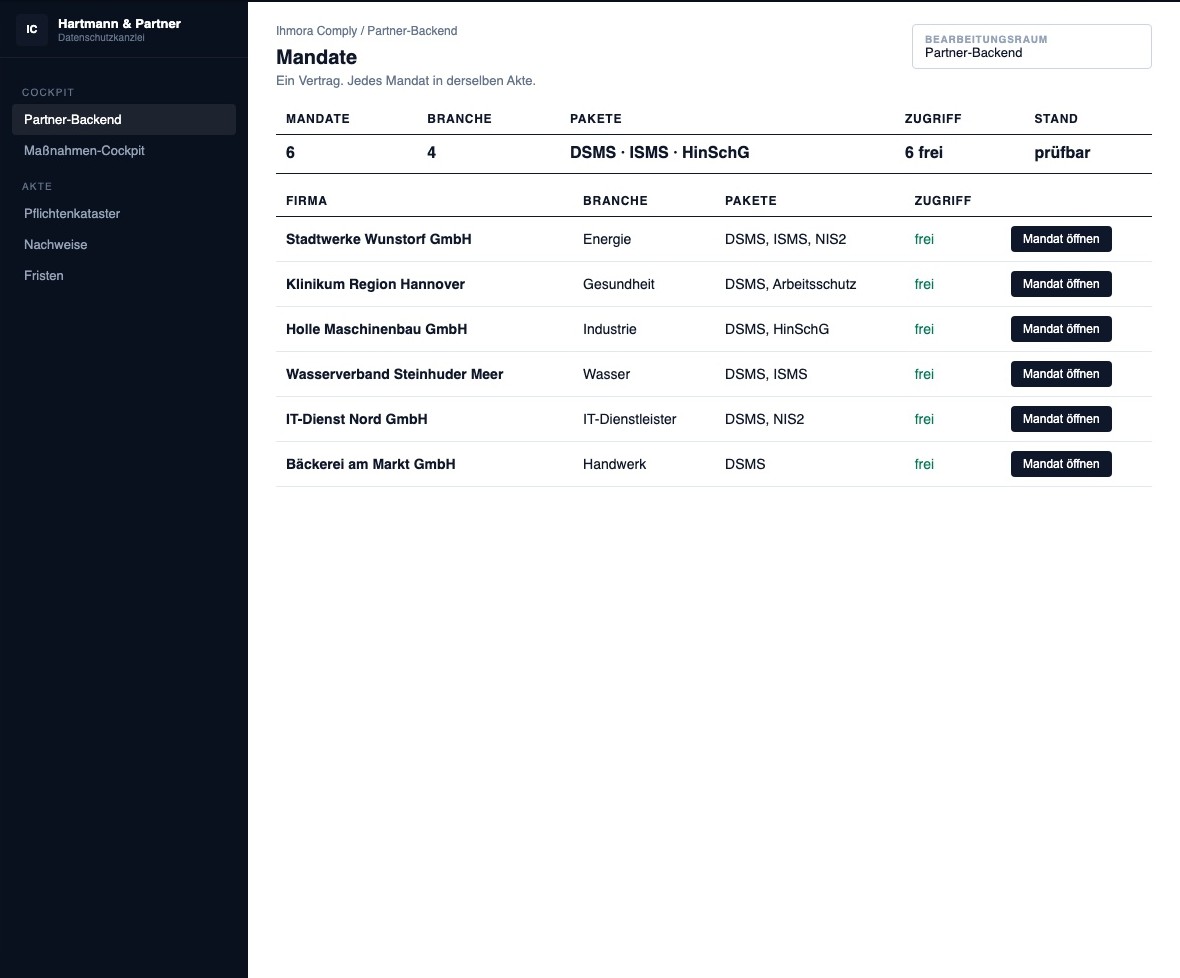Open the mandate for Wasserverband Steinhuder Meer

[x=1060, y=374]
